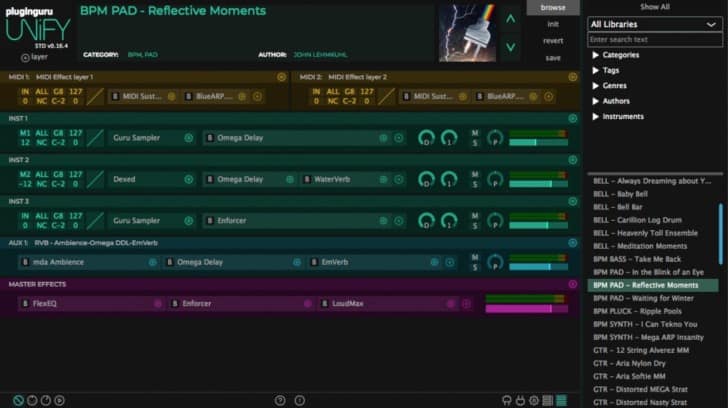Solo the INST 2 layer
This screenshot has height=408, width=728.
tap(475, 184)
